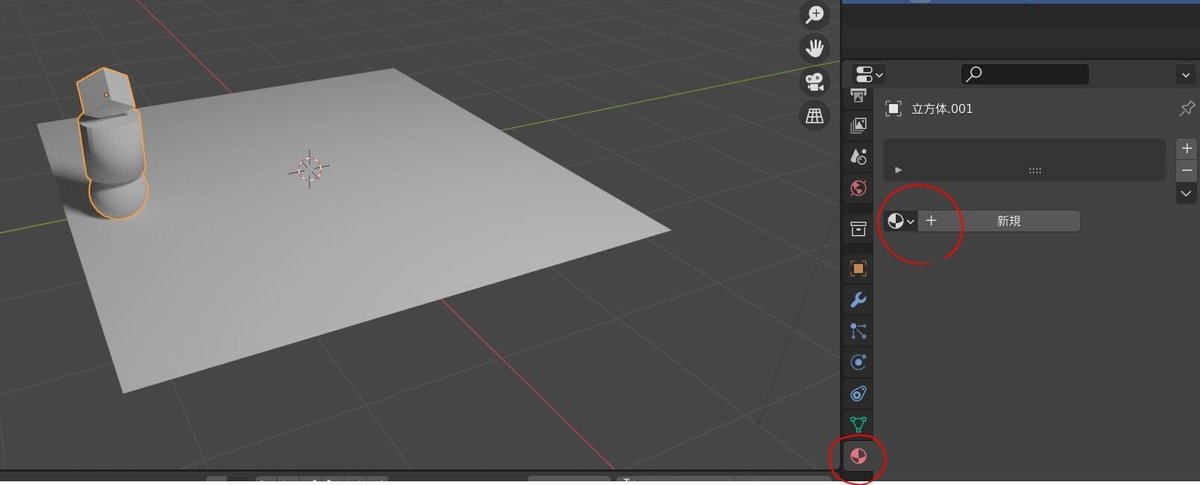Open the Object Constraints tab
1200x485 pixels.
(x=858, y=393)
